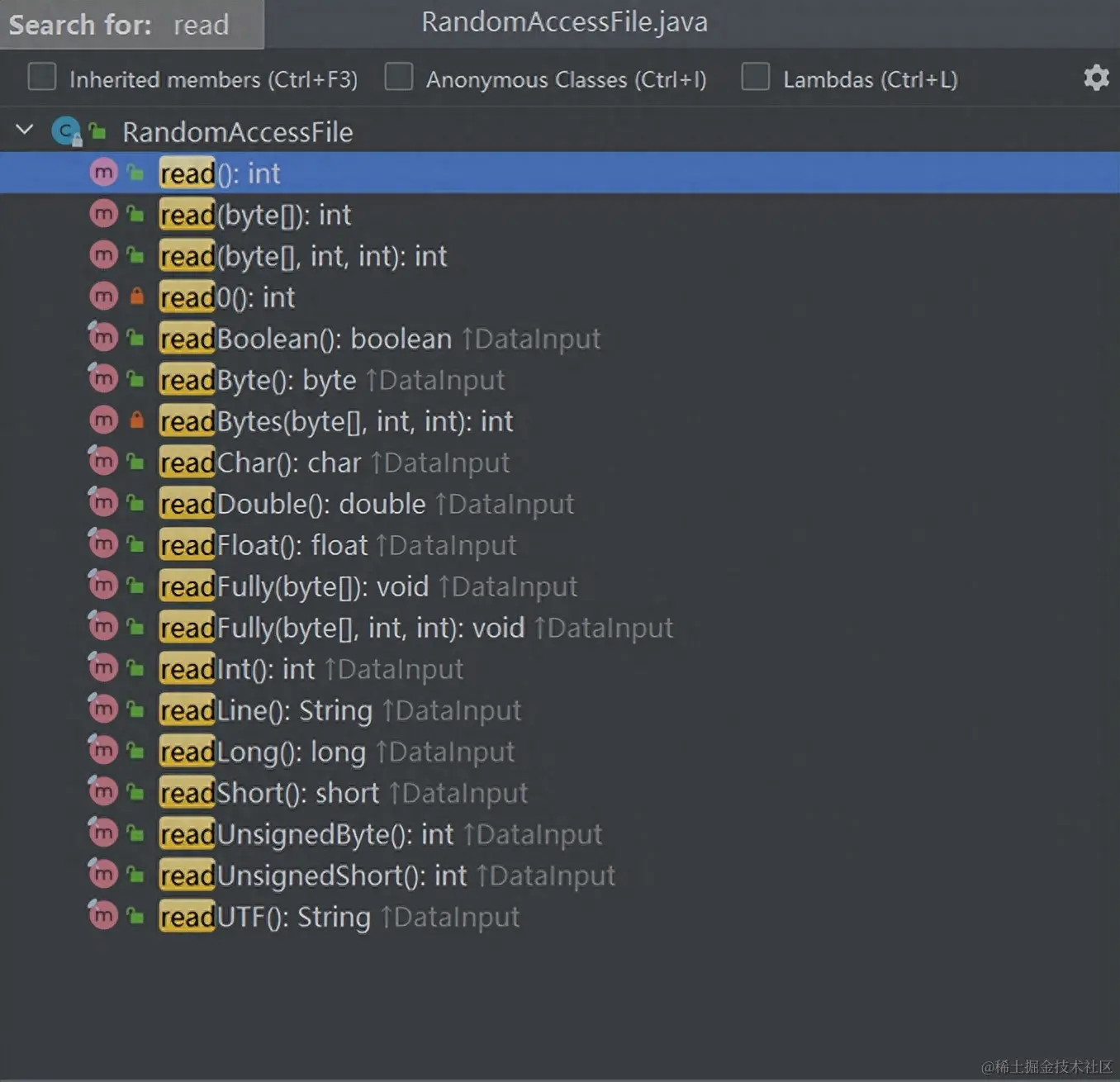Select readLong(): long method
The width and height of the screenshot is (1120, 1082).
[263, 752]
